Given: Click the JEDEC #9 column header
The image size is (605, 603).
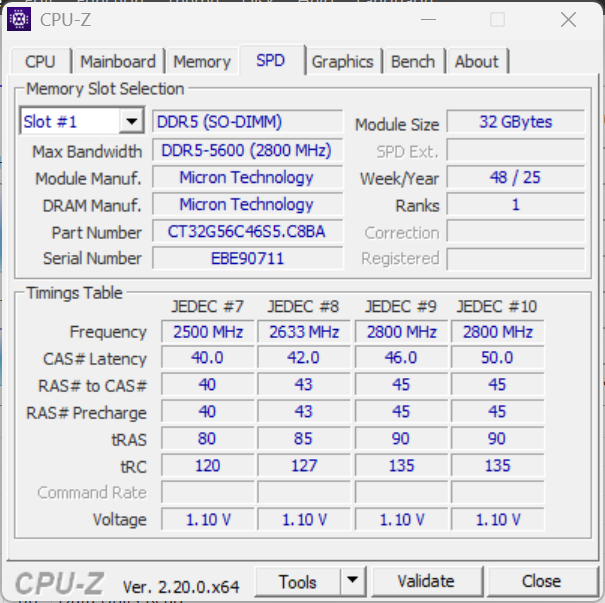Looking at the screenshot, I should pyautogui.click(x=401, y=307).
